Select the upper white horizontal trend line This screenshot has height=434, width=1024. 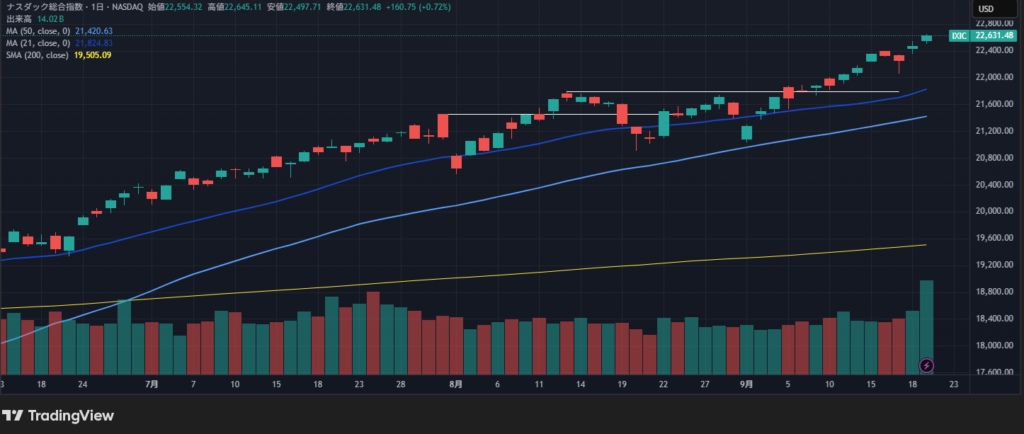click(730, 92)
